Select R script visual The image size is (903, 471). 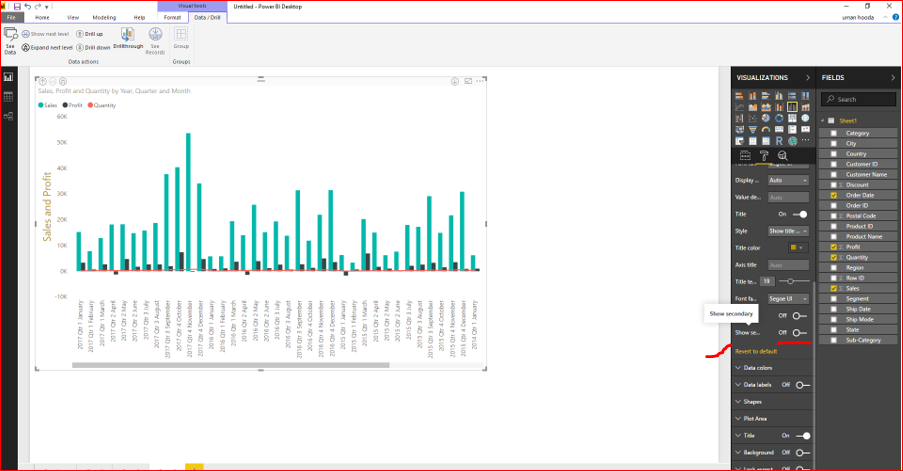coord(779,140)
